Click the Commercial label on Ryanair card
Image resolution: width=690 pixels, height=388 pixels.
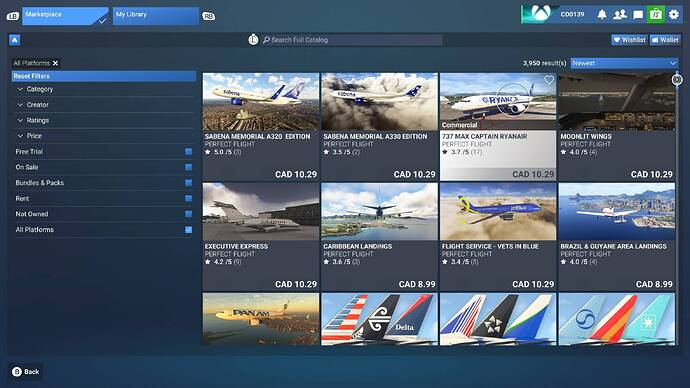(459, 125)
